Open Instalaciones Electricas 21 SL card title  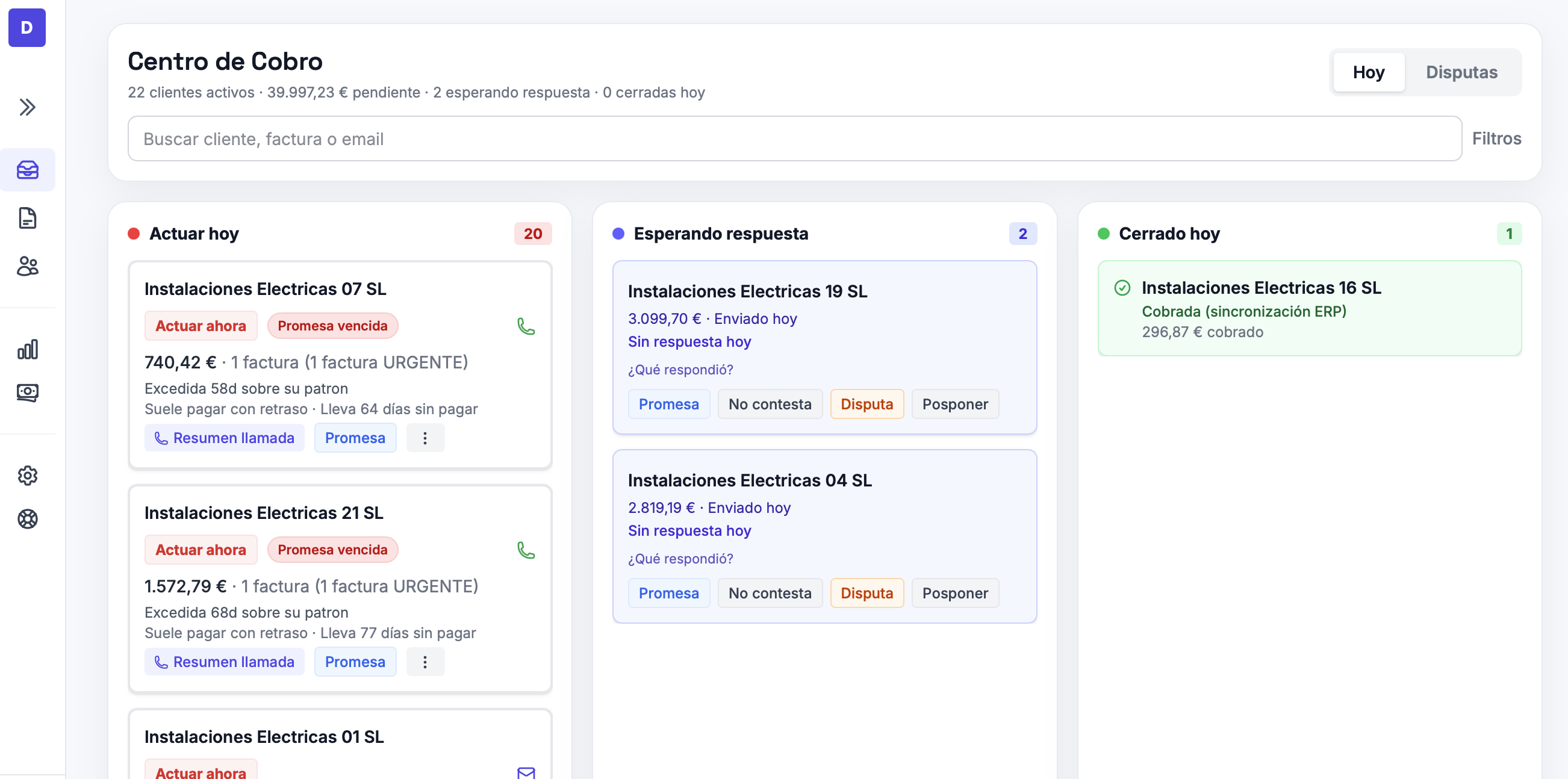click(x=264, y=512)
